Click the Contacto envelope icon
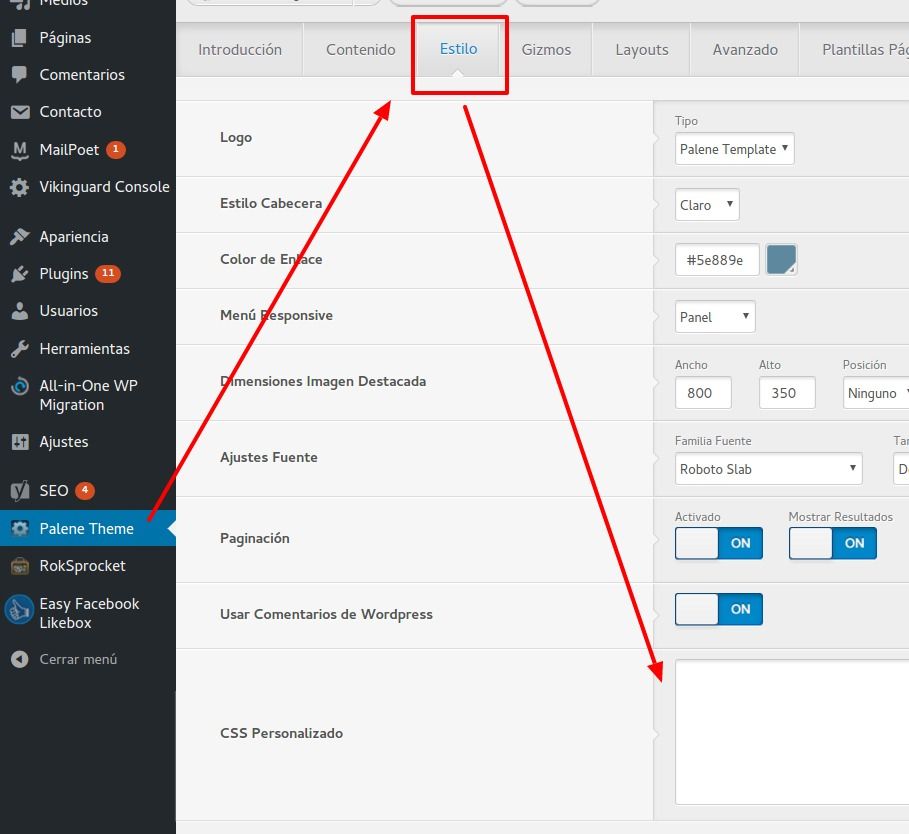The image size is (909, 834). click(x=20, y=112)
